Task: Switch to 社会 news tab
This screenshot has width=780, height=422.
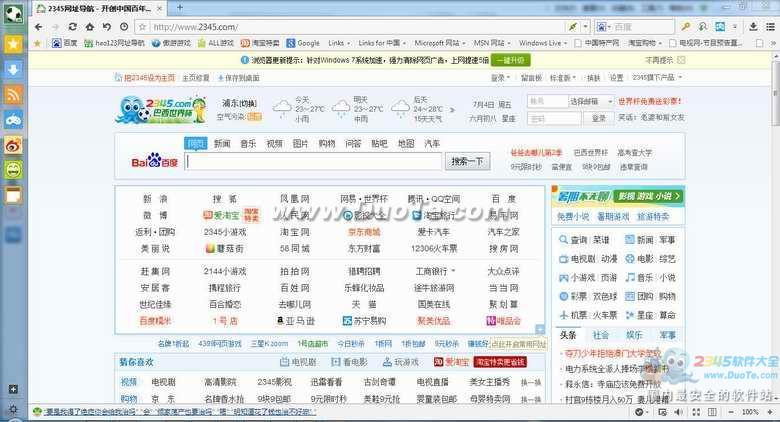Action: 601,335
